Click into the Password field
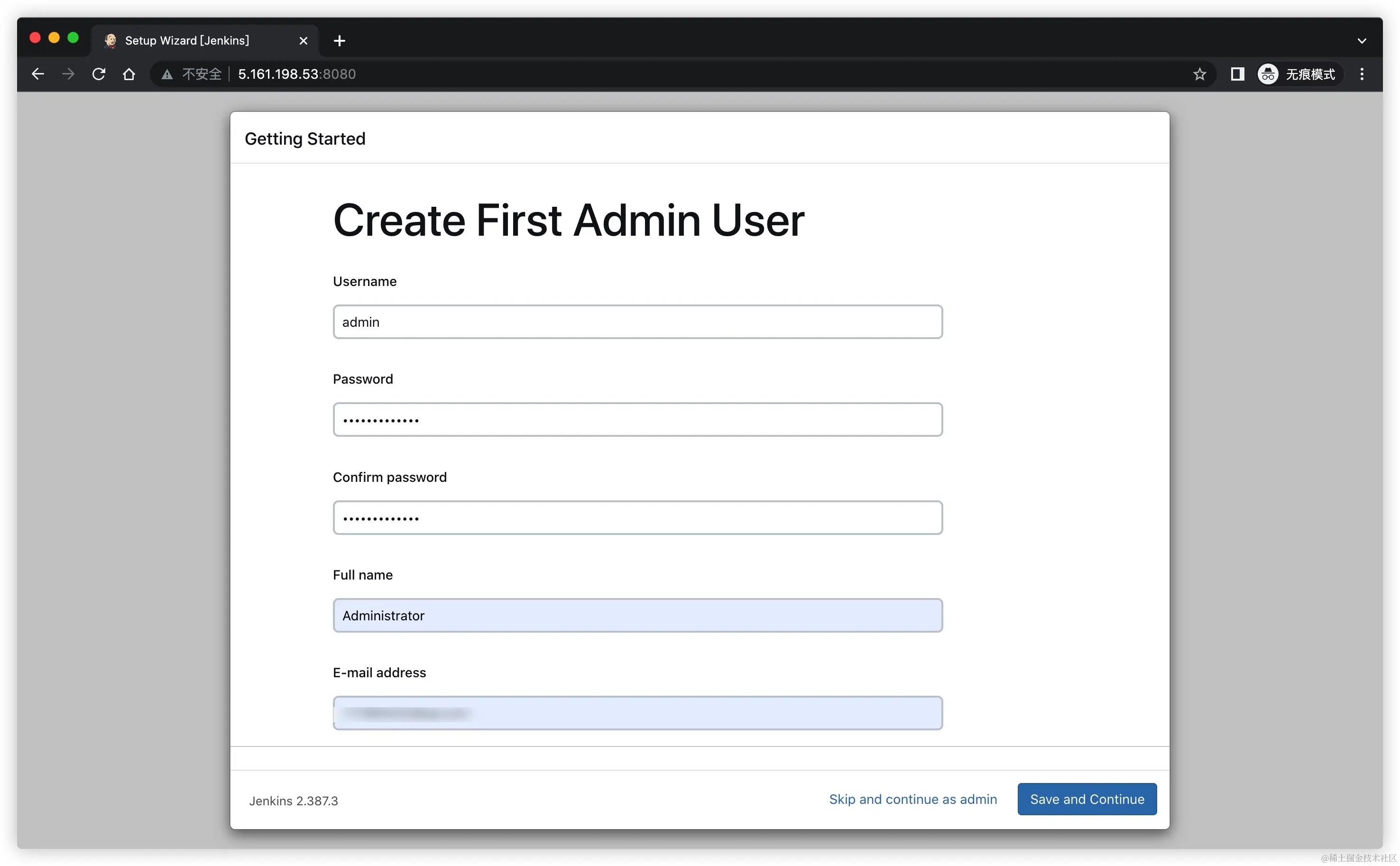 pos(637,419)
